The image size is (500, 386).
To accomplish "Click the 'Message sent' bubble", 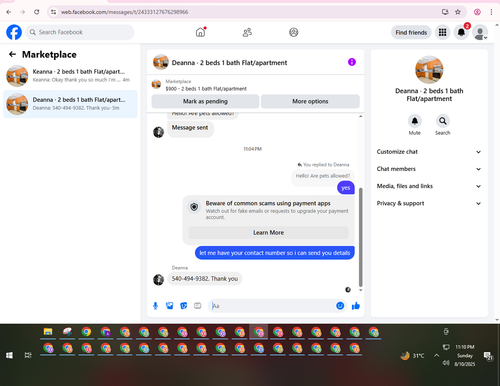I will click(x=190, y=128).
